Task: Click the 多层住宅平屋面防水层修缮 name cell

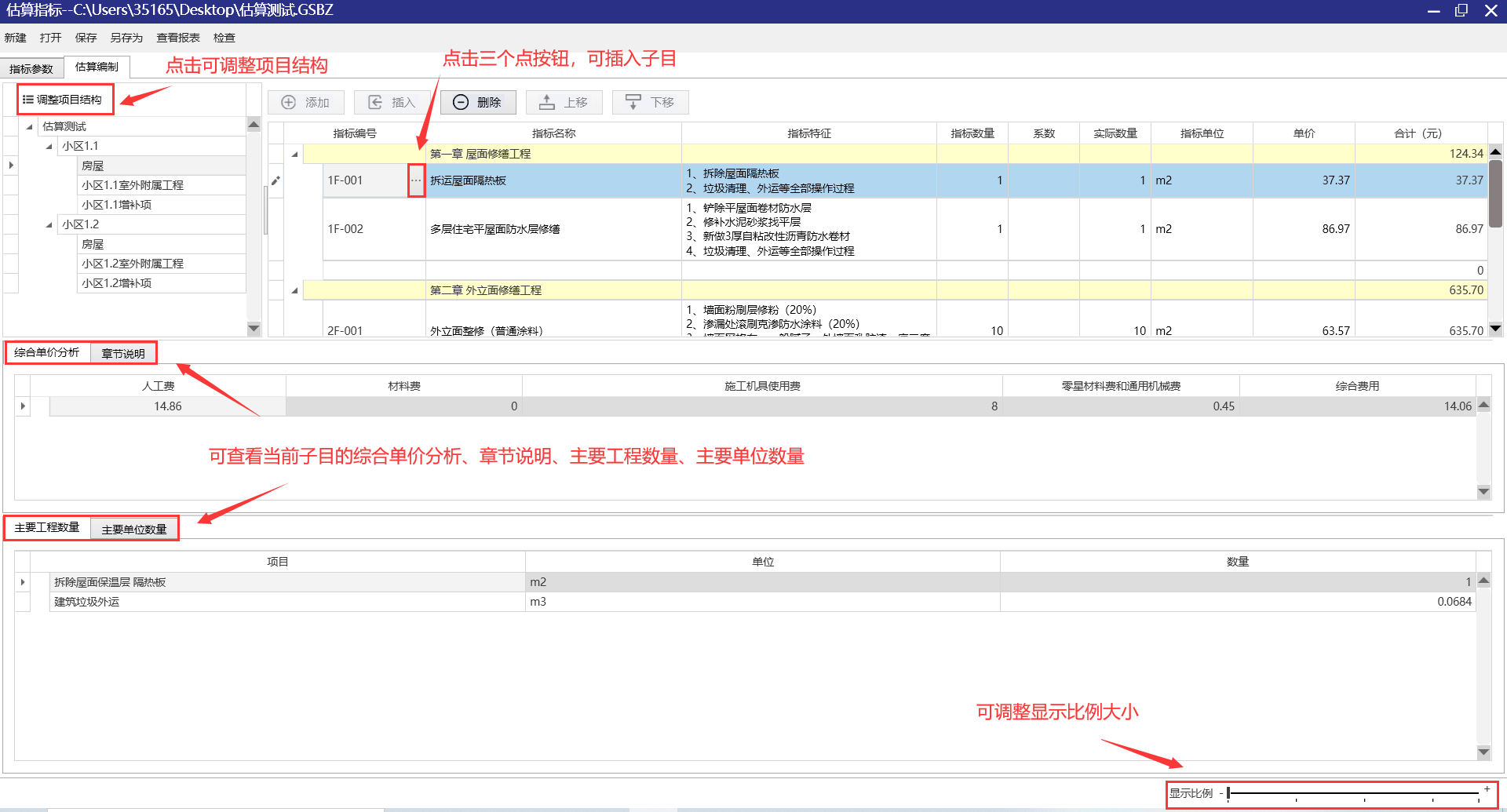Action: (553, 229)
